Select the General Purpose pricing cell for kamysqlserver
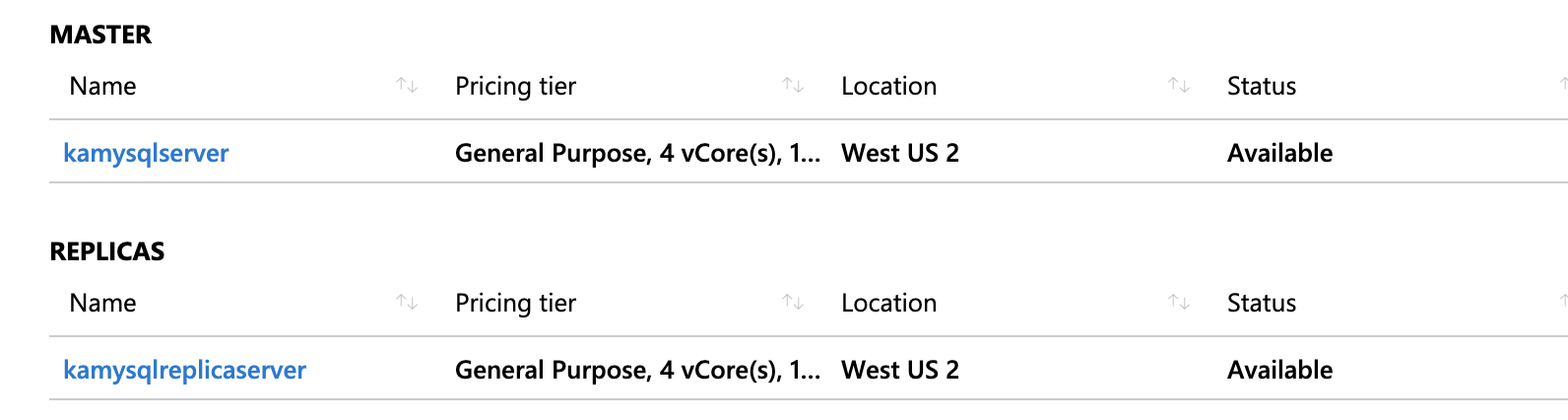Image resolution: width=1568 pixels, height=420 pixels. [x=637, y=154]
